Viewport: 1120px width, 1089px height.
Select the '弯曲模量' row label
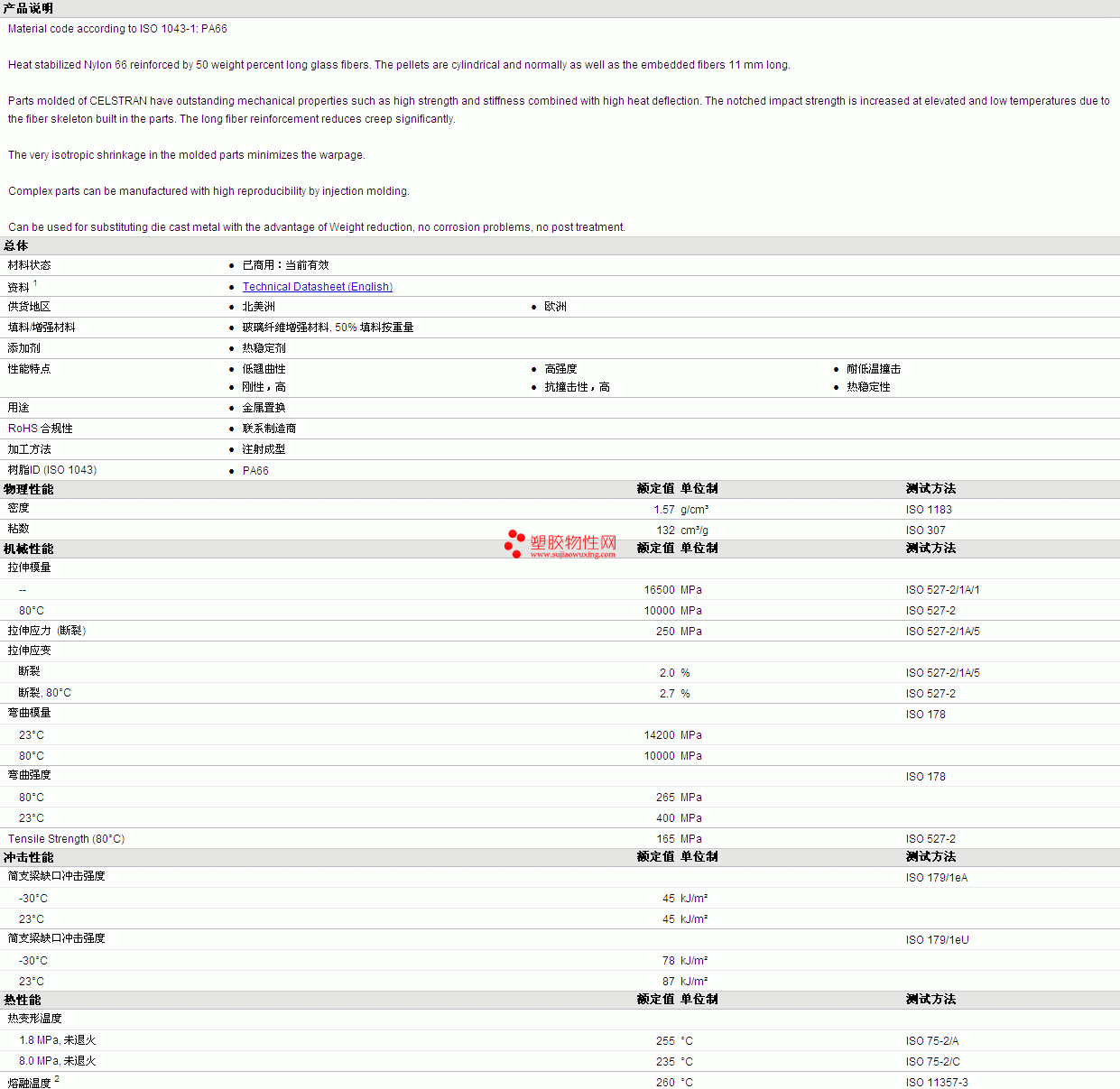pyautogui.click(x=30, y=713)
